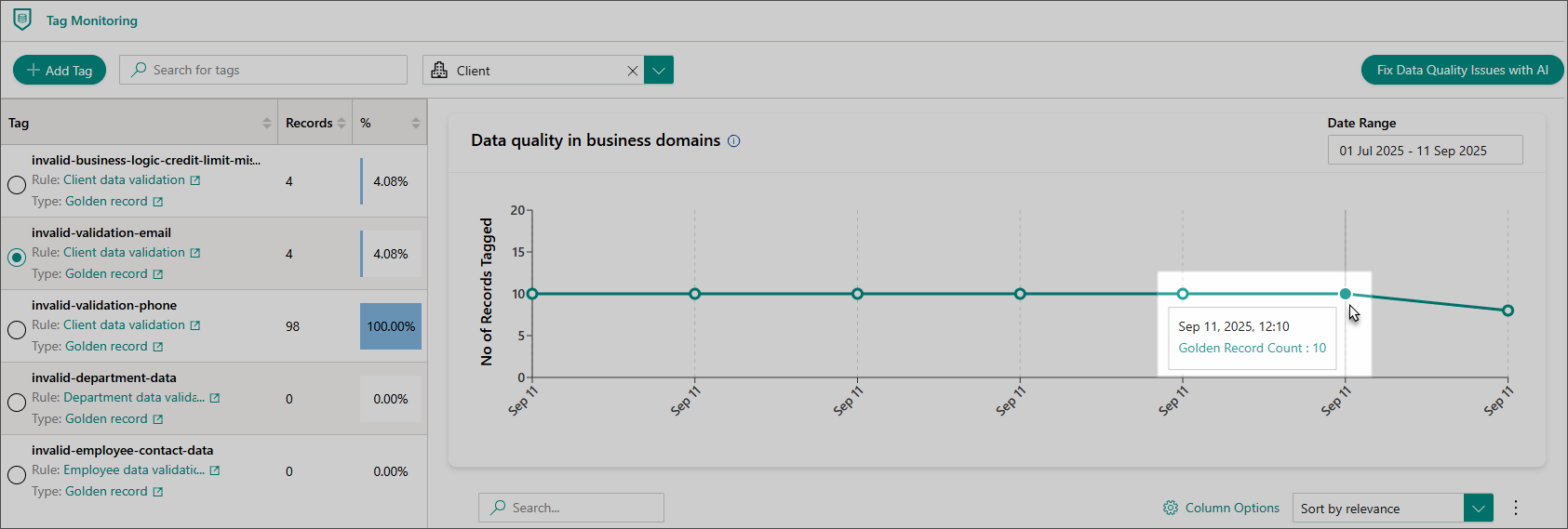The height and width of the screenshot is (529, 1568).
Task: Click the last data point on chart line
Action: pos(1508,311)
